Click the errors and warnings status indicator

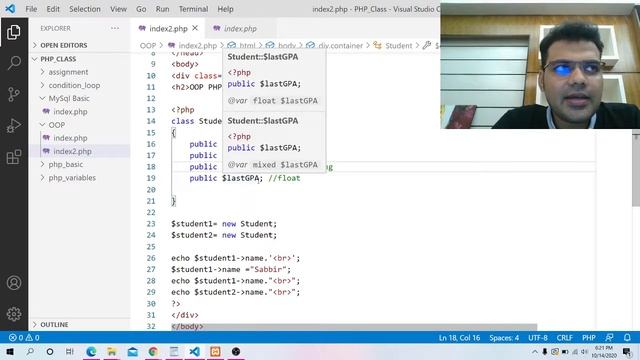click(24, 338)
